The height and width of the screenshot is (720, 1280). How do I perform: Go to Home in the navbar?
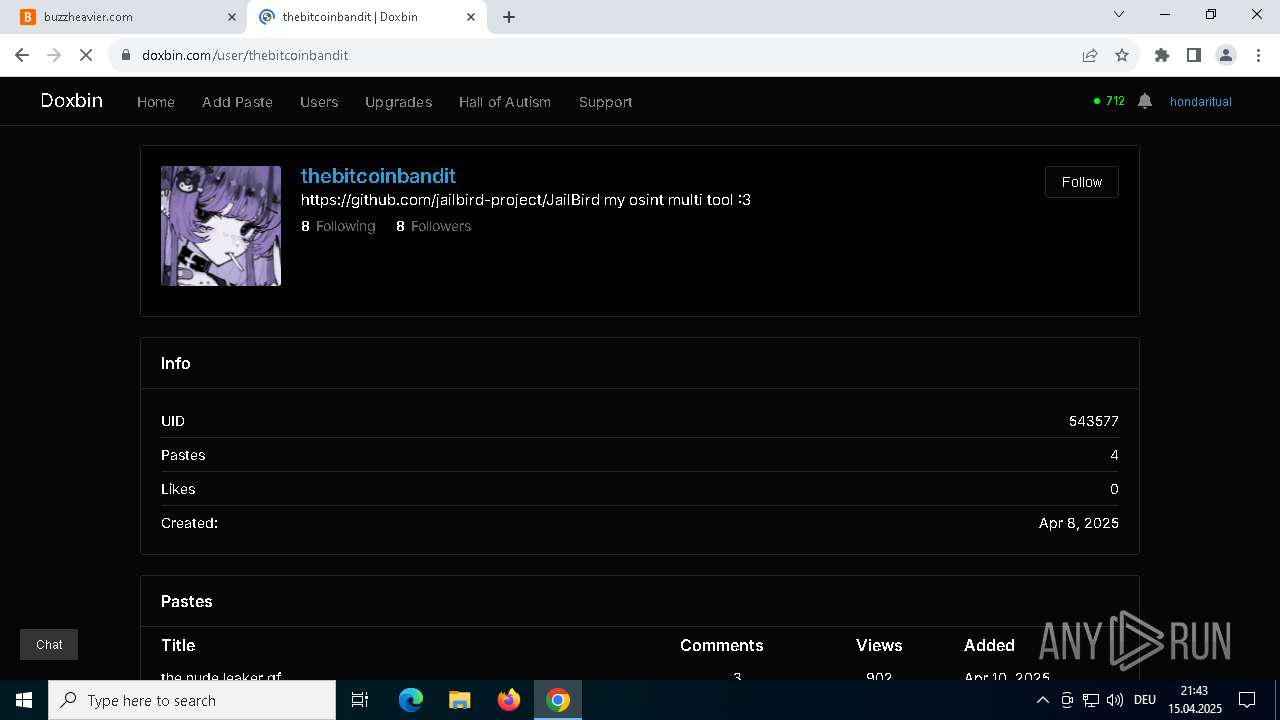click(156, 102)
